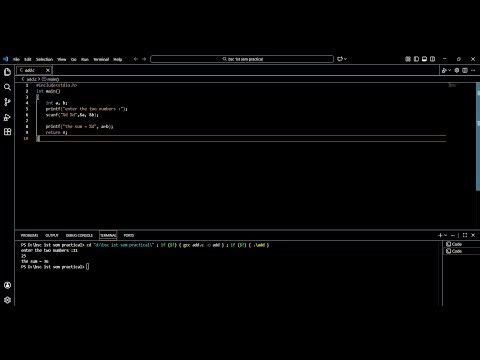Open the Run menu

coord(85,59)
